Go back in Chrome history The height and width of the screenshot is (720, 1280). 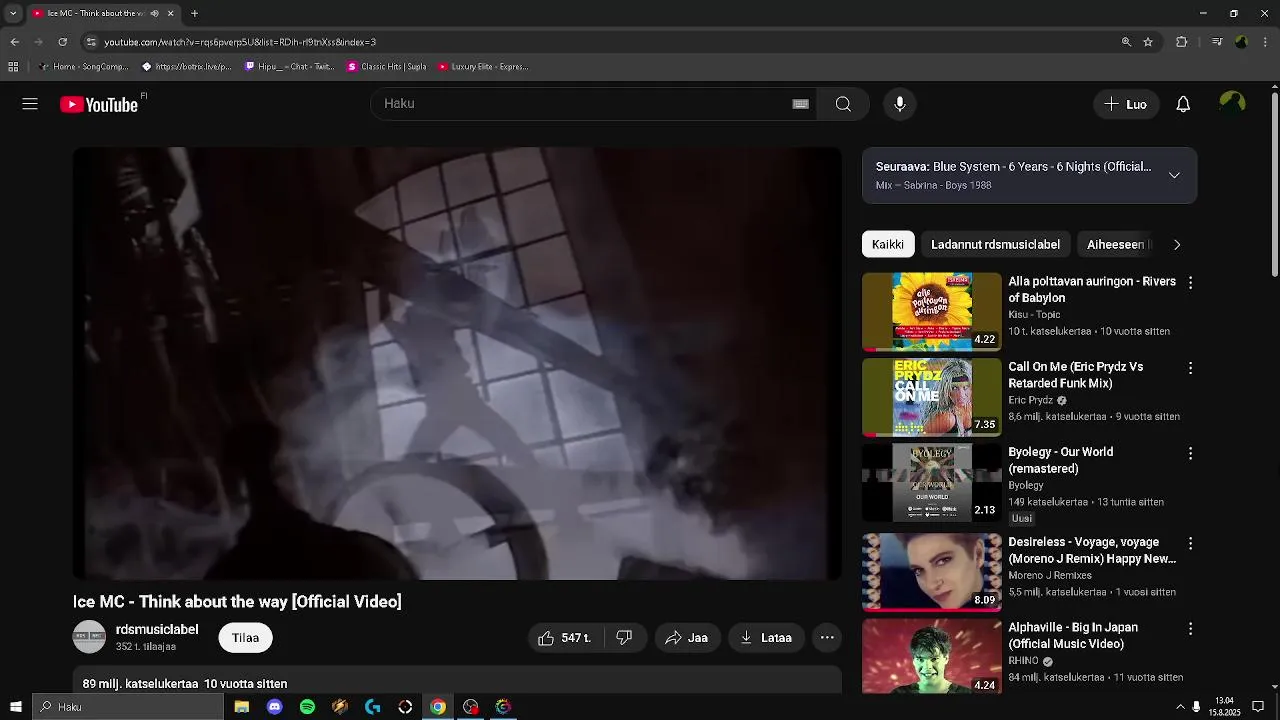[14, 42]
